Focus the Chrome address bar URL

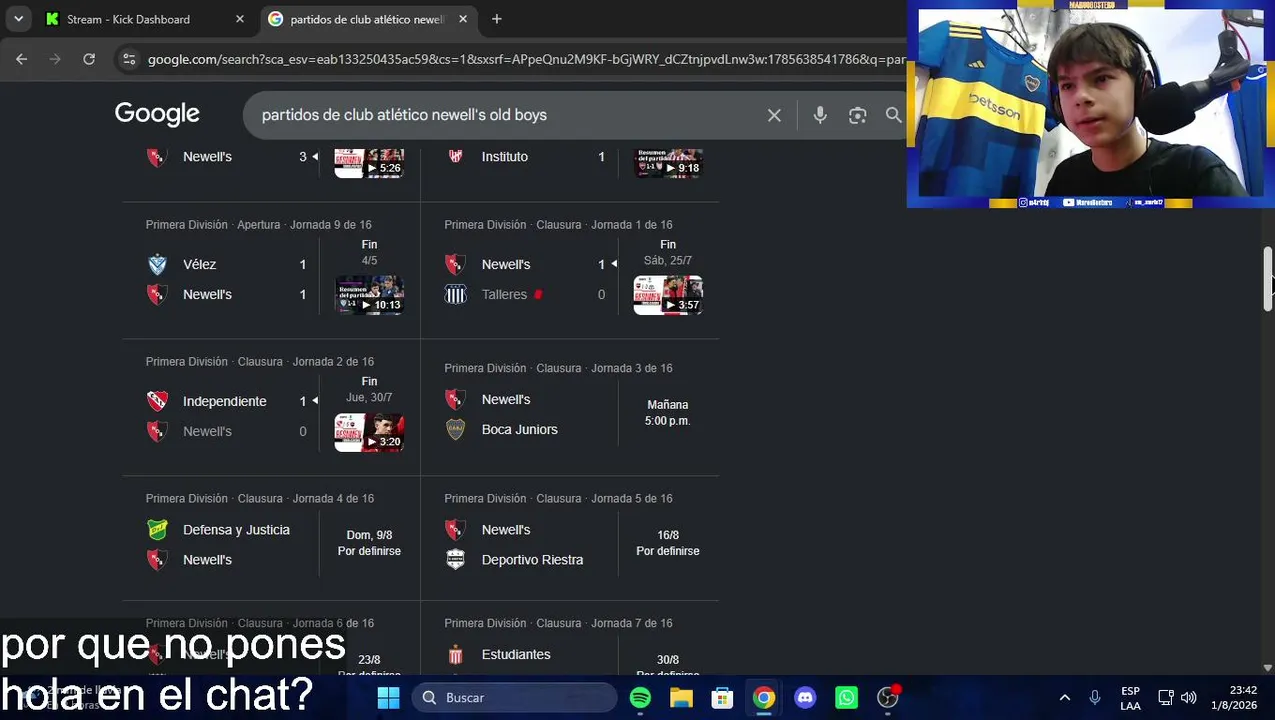pyautogui.click(x=525, y=59)
